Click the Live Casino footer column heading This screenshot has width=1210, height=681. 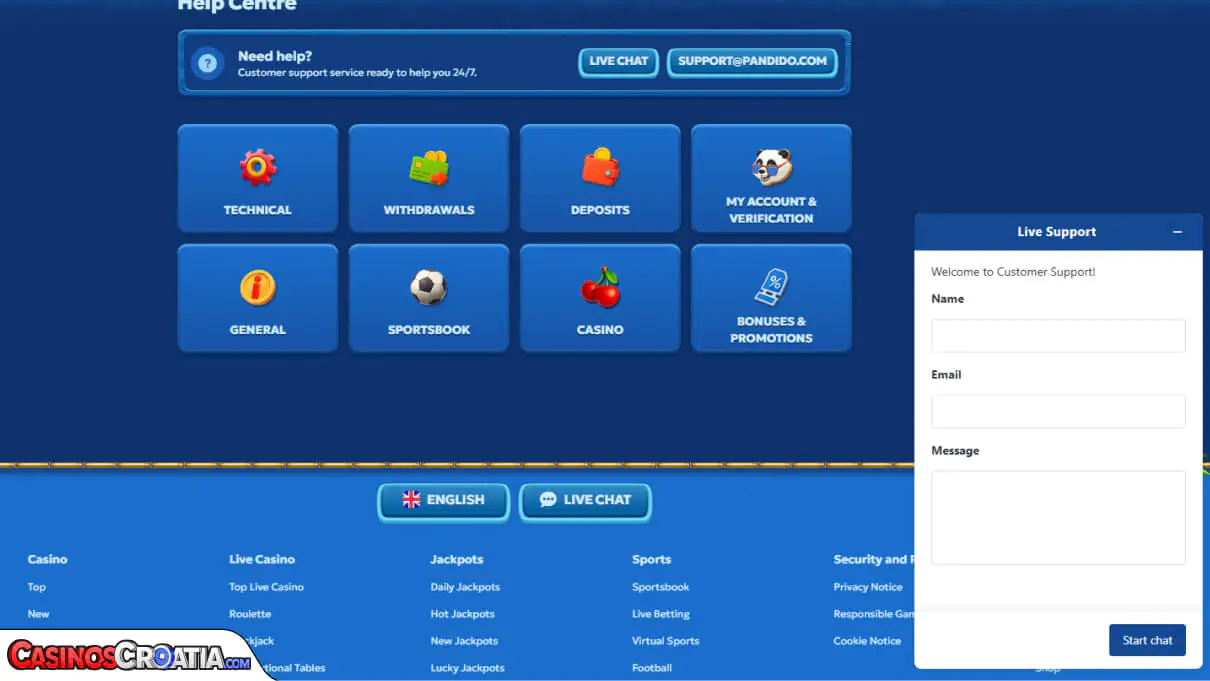(262, 560)
